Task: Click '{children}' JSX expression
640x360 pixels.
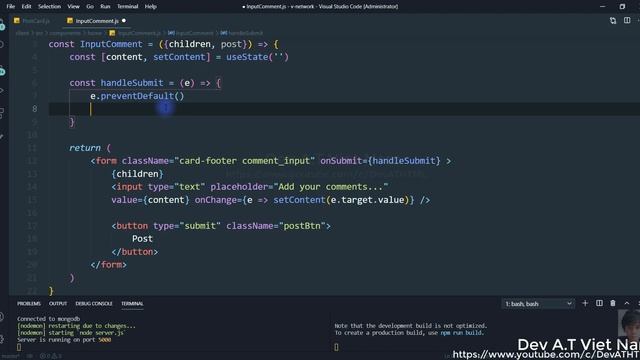Action: coord(137,174)
